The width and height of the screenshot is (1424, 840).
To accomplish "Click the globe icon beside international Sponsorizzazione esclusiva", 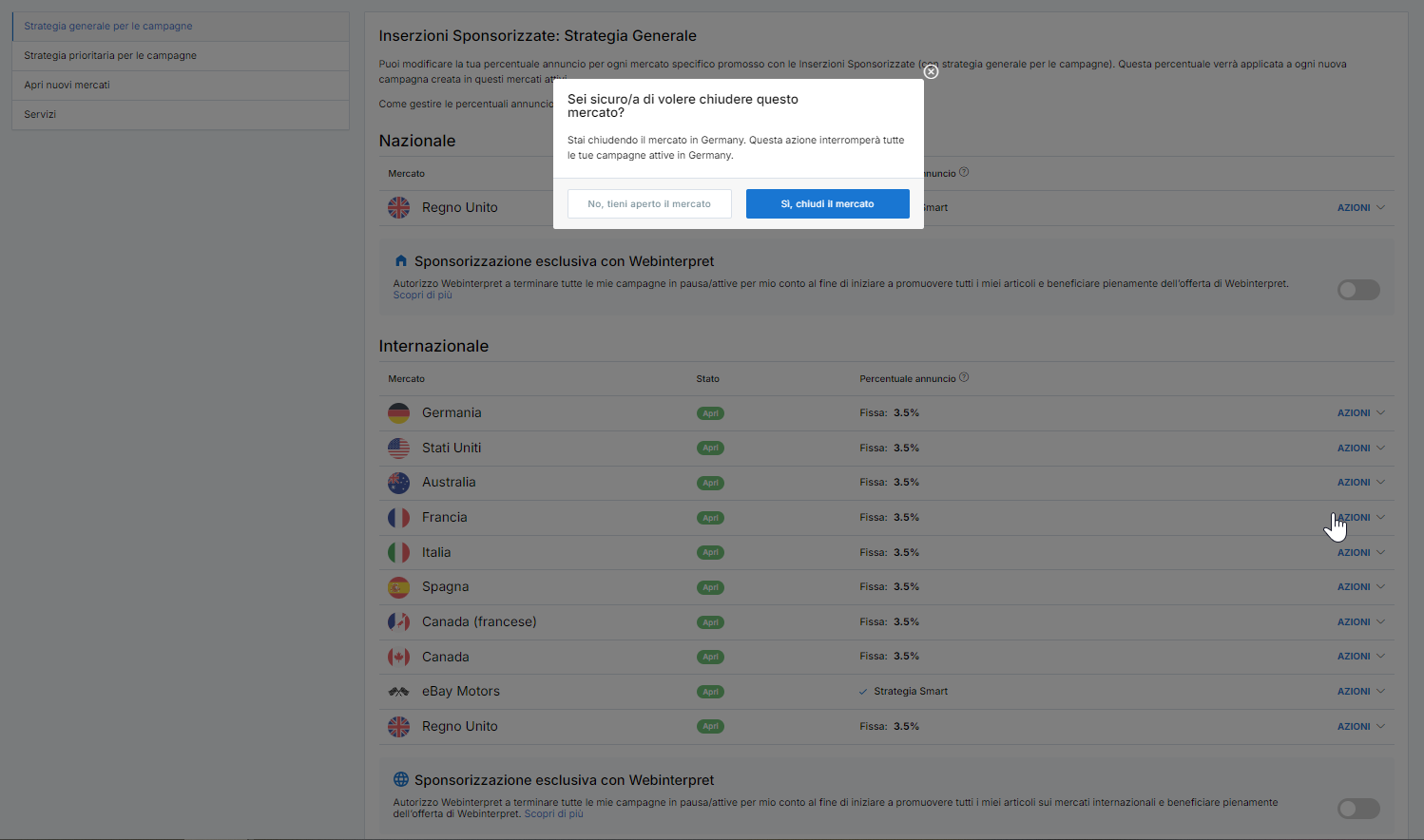I will coord(401,780).
